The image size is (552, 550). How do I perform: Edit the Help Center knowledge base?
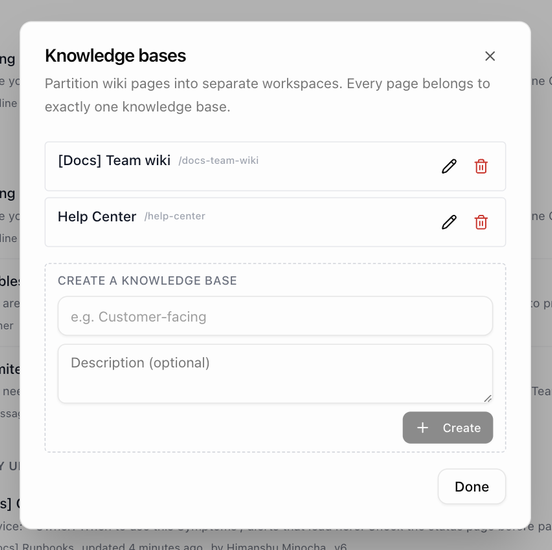[x=449, y=222]
